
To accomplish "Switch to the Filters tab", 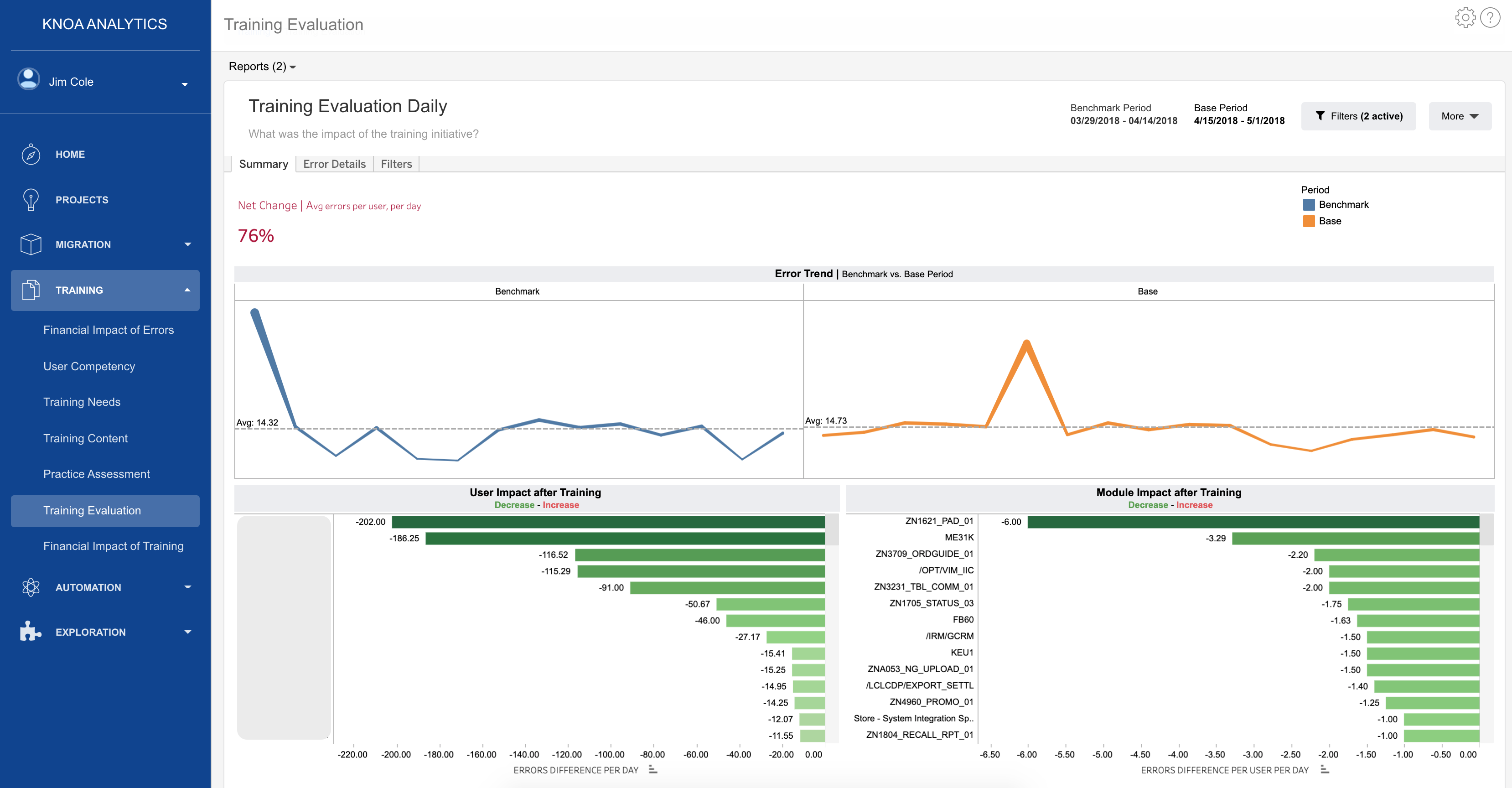I will 396,164.
